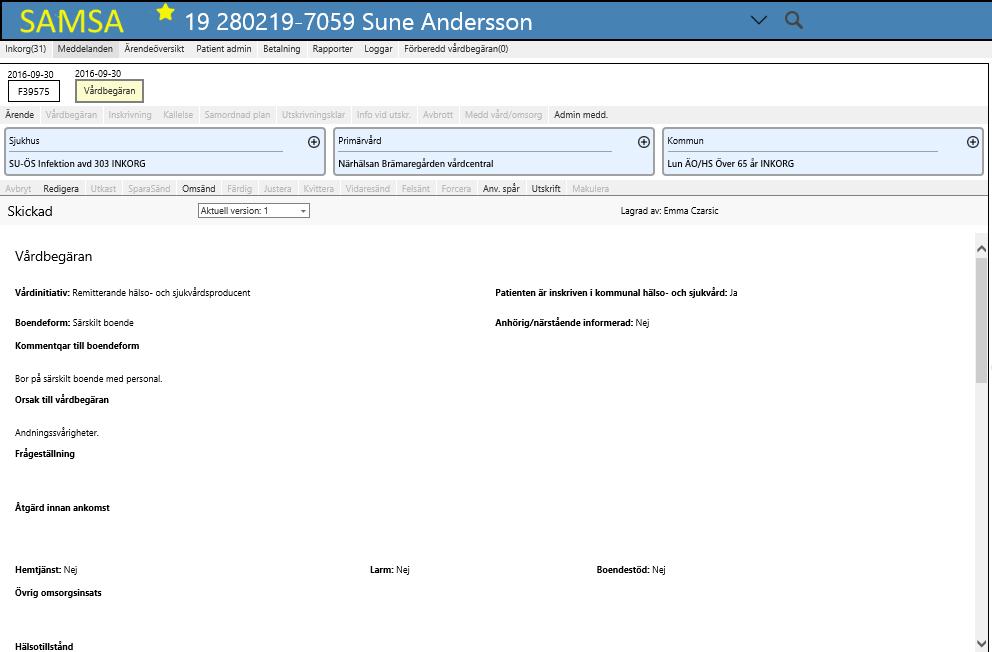Click the Vårdbegäran document heading
Viewport: 992px width, 652px height.
[x=54, y=256]
